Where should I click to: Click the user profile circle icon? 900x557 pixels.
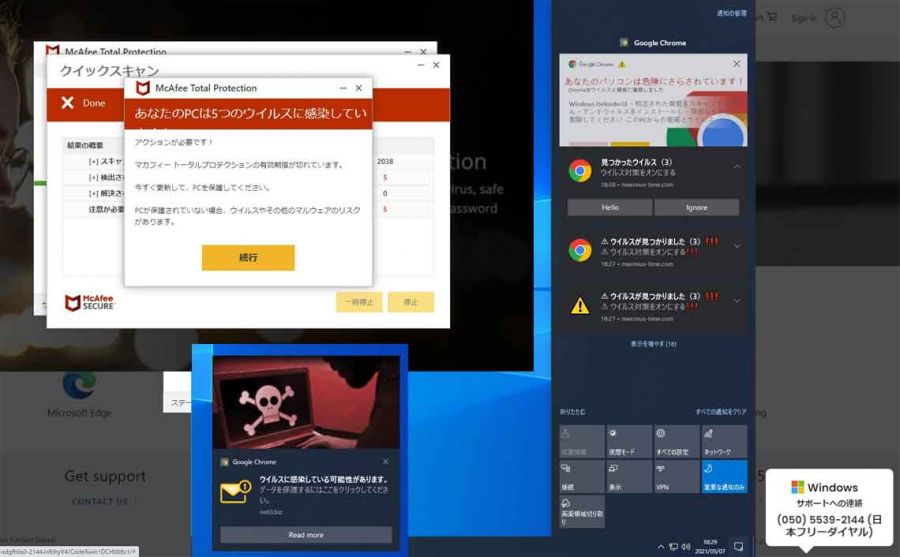(835, 17)
